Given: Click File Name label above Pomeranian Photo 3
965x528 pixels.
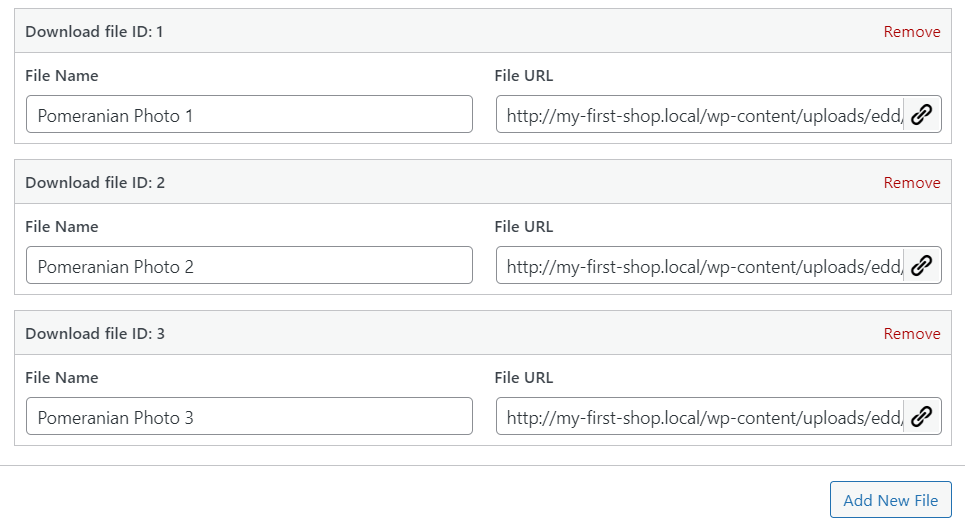Looking at the screenshot, I should pos(62,377).
